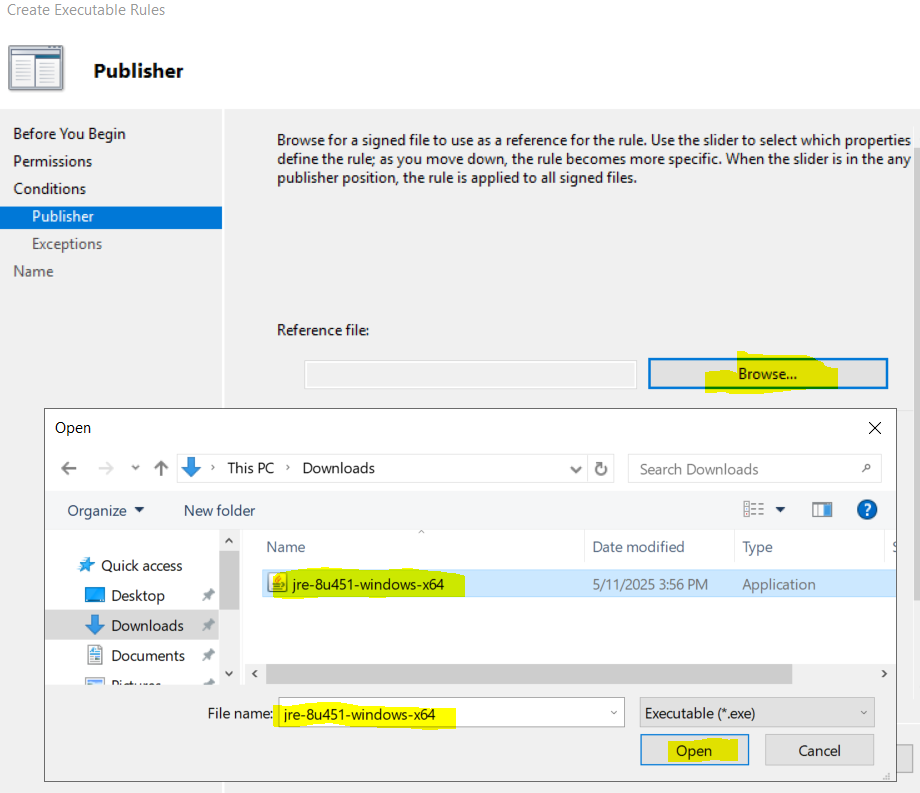Click the Open button
The image size is (920, 793).
pyautogui.click(x=694, y=750)
